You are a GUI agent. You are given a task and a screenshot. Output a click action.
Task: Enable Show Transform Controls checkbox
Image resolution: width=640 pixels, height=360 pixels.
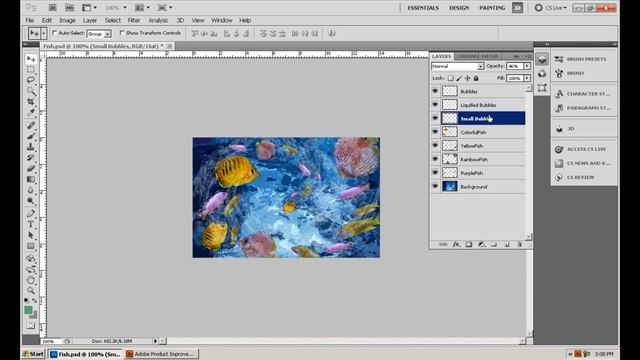click(x=122, y=33)
